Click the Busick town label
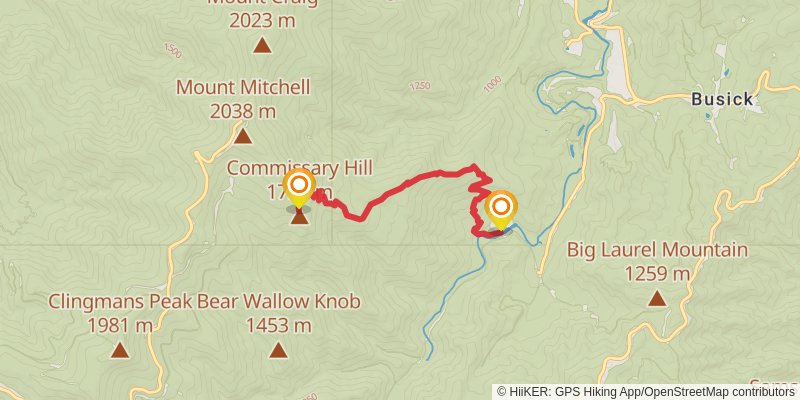Image resolution: width=800 pixels, height=400 pixels. point(722,99)
